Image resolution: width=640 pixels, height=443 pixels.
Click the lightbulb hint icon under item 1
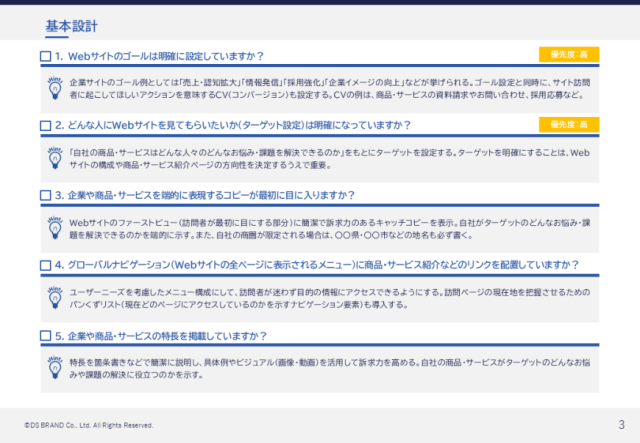(x=55, y=88)
